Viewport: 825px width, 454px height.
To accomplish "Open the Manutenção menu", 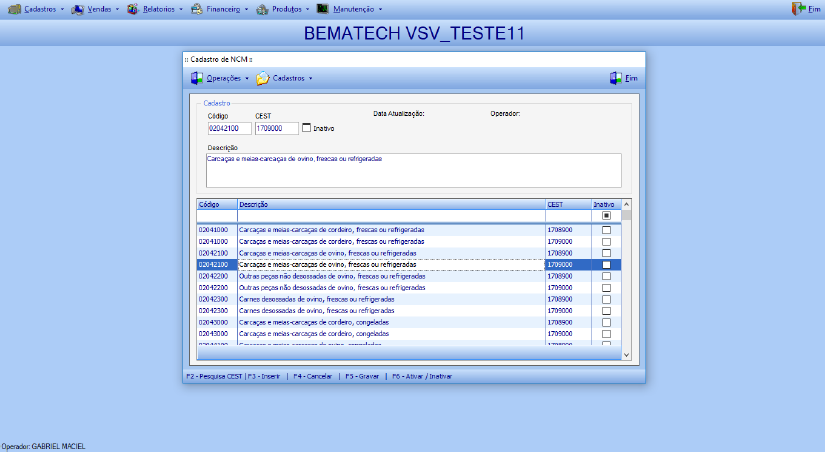I will pos(354,9).
